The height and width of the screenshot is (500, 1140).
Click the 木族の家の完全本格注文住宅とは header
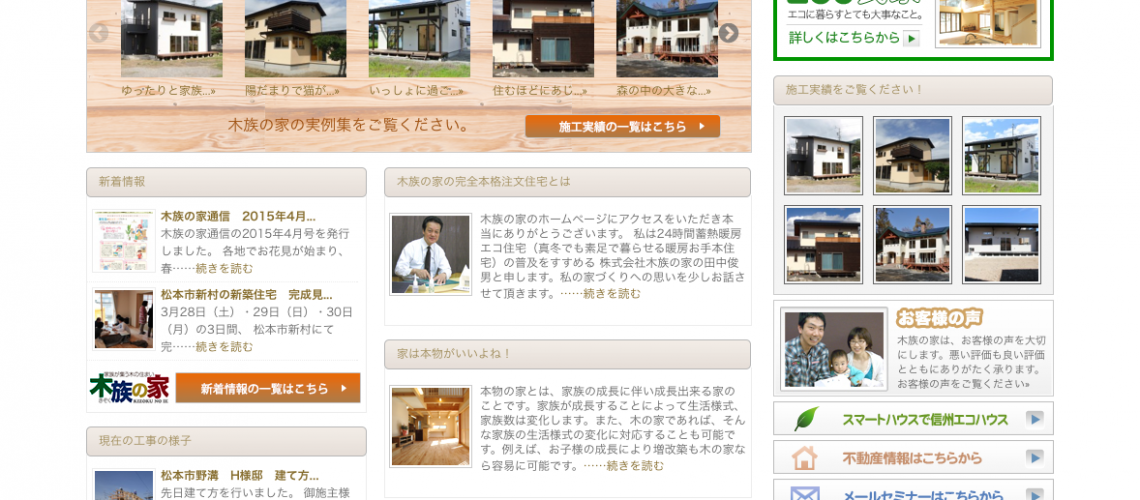[567, 182]
